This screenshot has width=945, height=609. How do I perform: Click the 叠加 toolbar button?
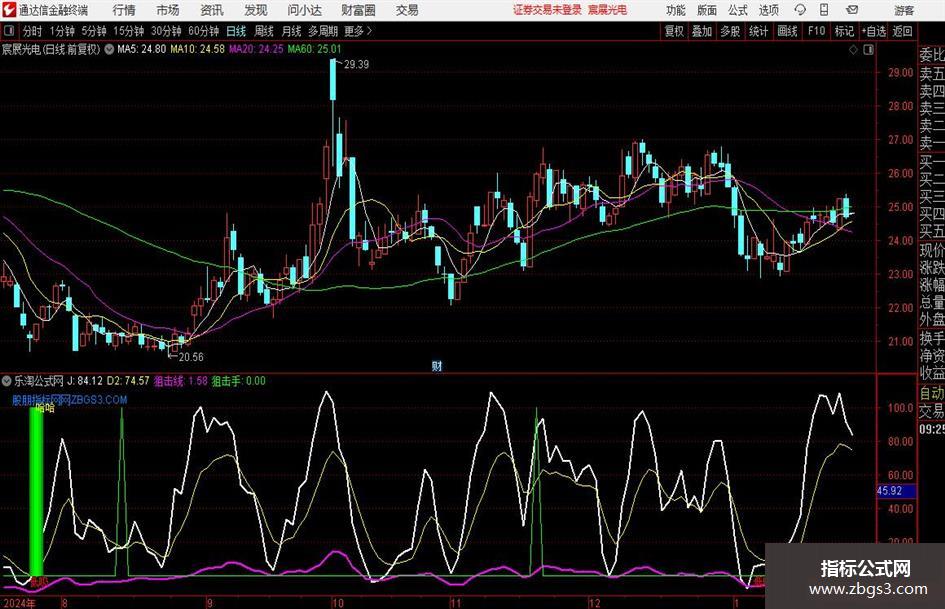click(x=702, y=31)
